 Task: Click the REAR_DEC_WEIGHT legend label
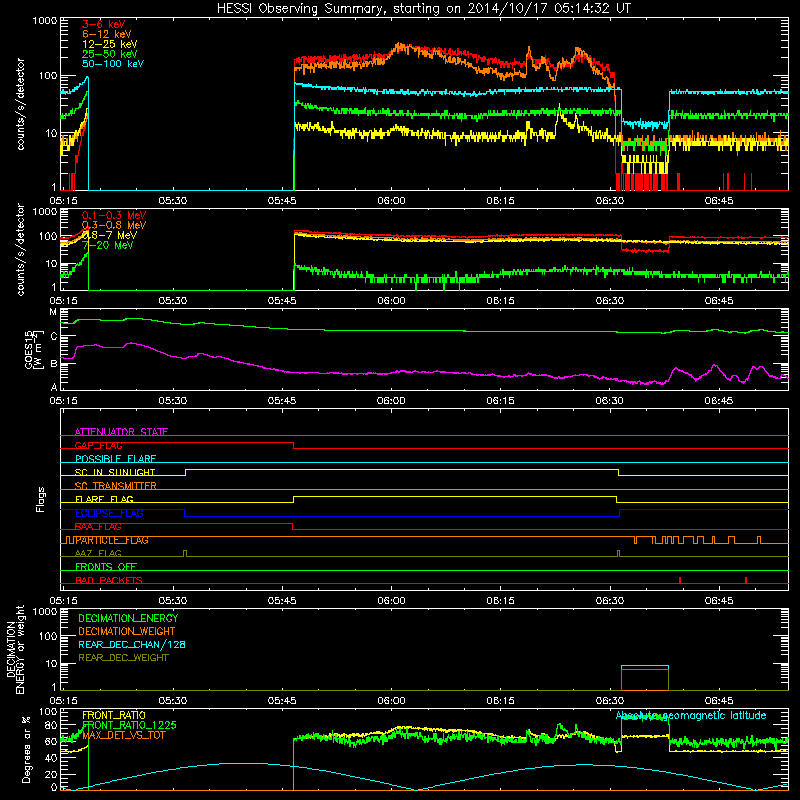(123, 658)
